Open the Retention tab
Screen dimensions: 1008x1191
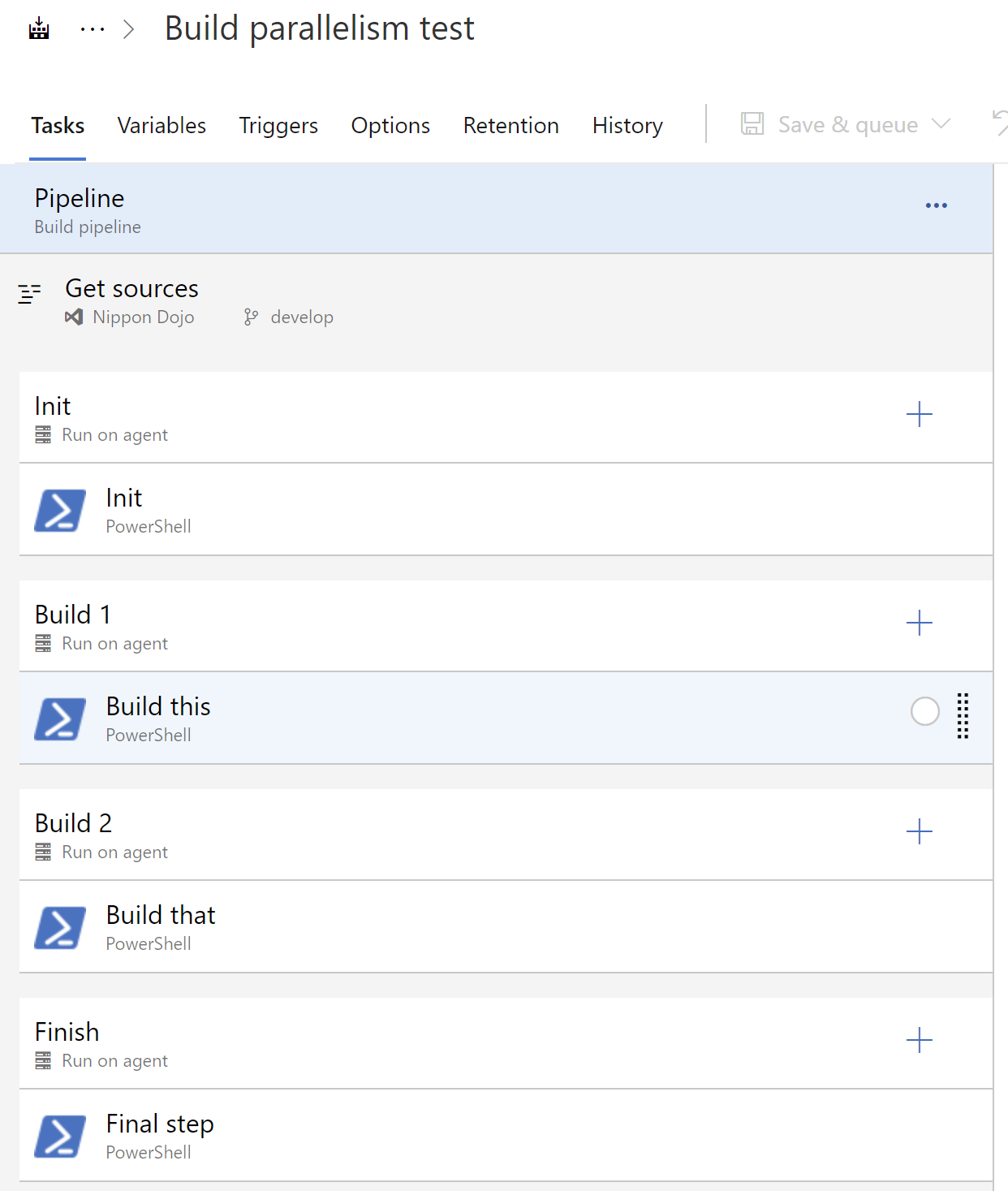tap(510, 126)
